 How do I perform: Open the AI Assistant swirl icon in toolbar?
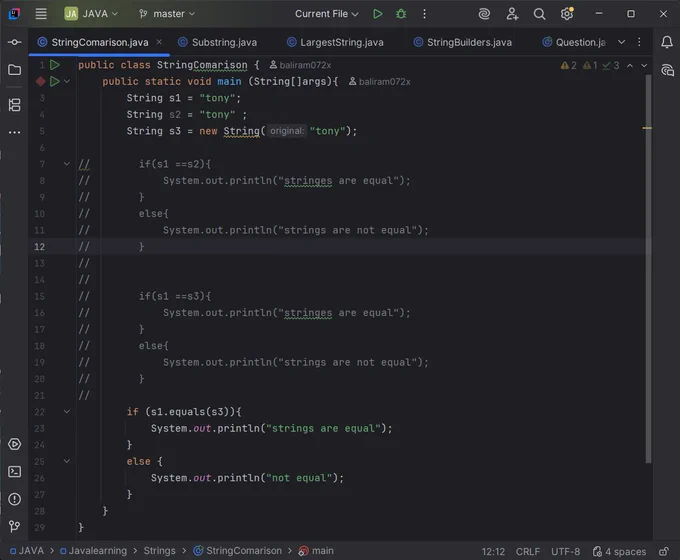(x=484, y=14)
